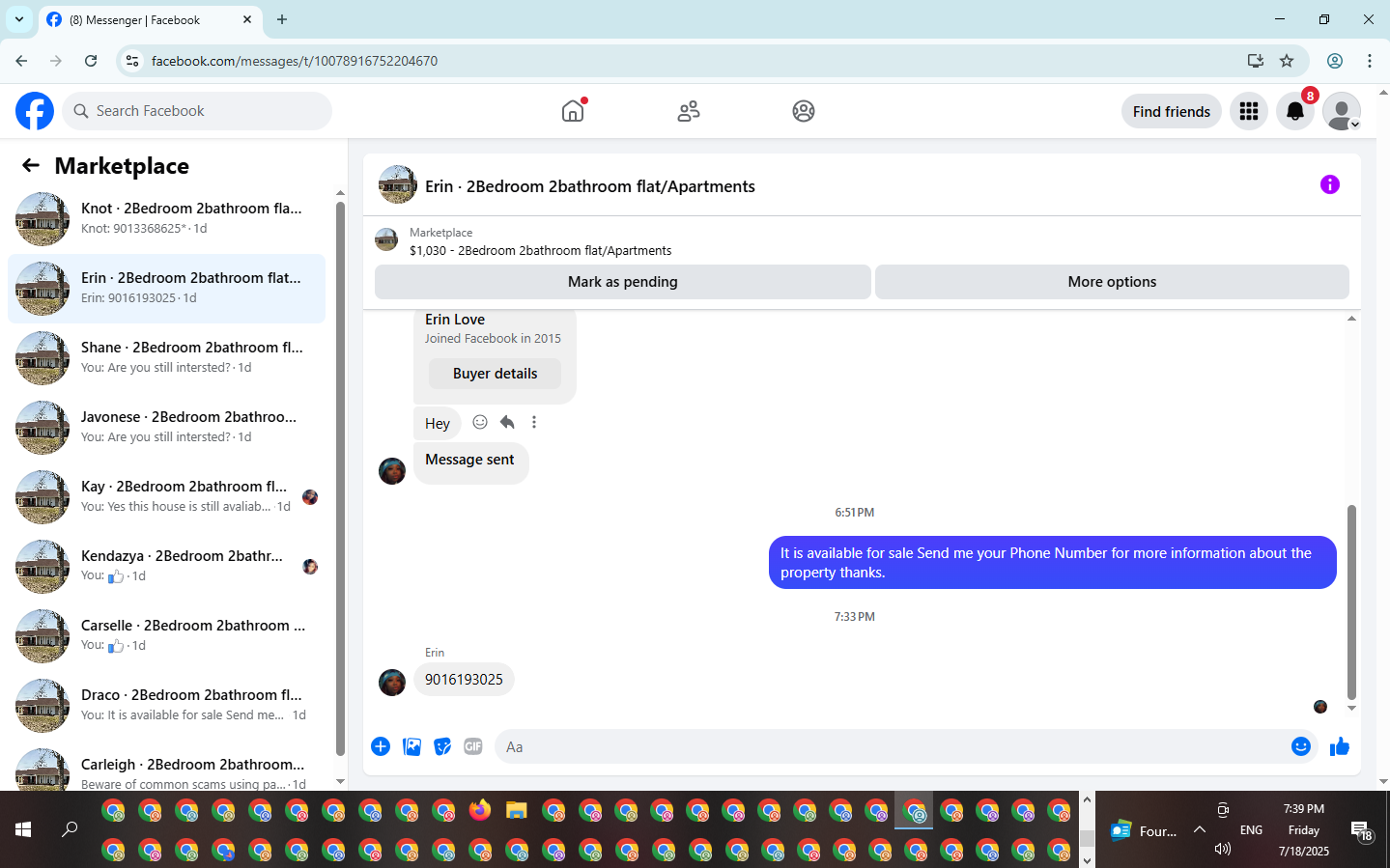Open the Draco conversation

coord(167,706)
